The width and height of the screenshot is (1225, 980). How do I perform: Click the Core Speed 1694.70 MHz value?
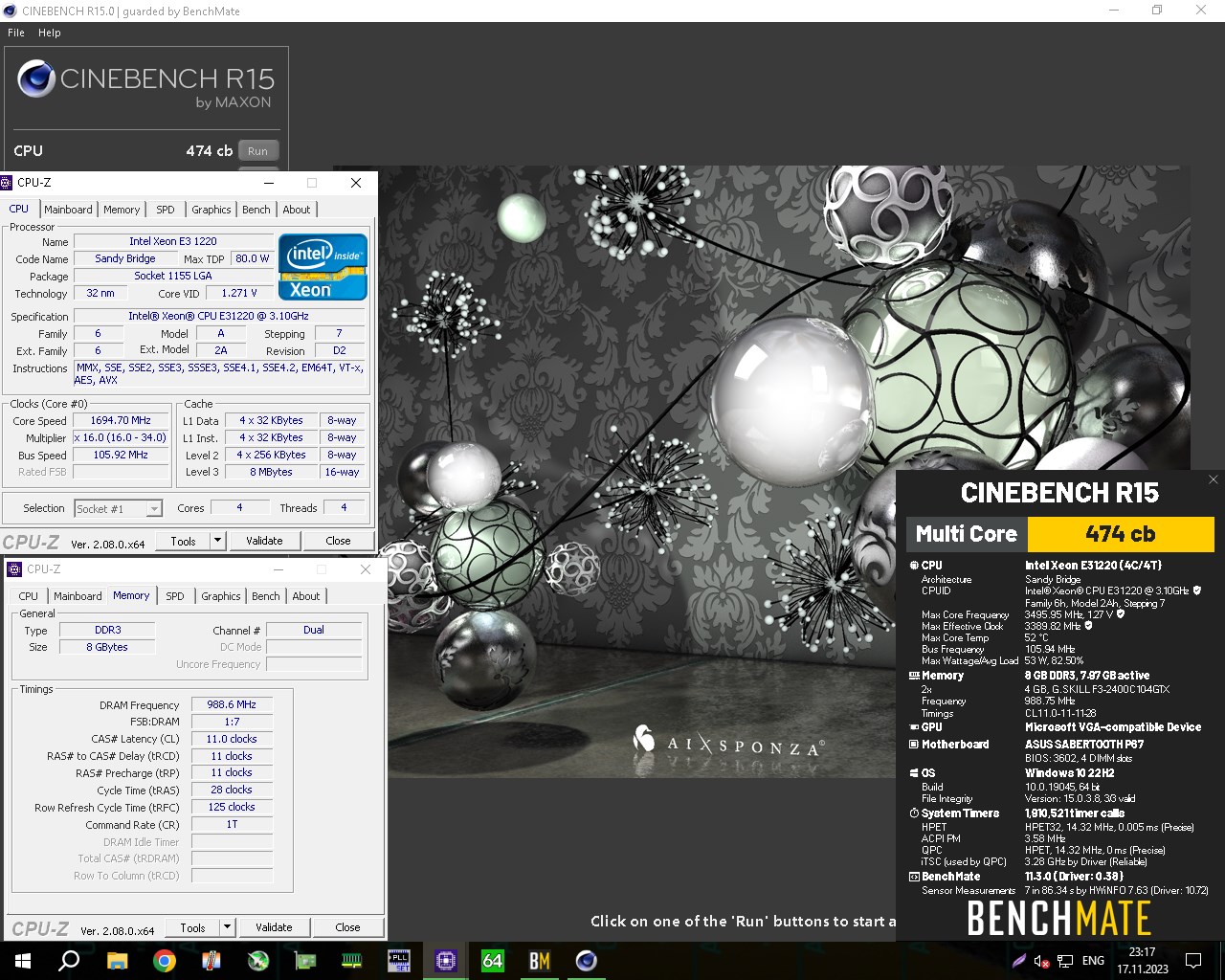click(x=121, y=420)
